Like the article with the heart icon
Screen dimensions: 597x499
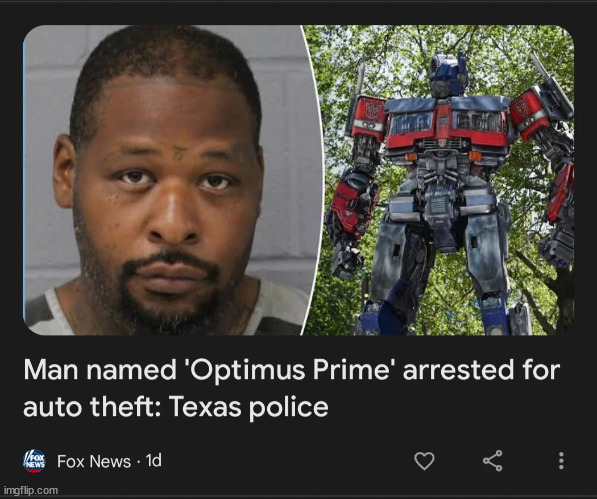click(424, 461)
